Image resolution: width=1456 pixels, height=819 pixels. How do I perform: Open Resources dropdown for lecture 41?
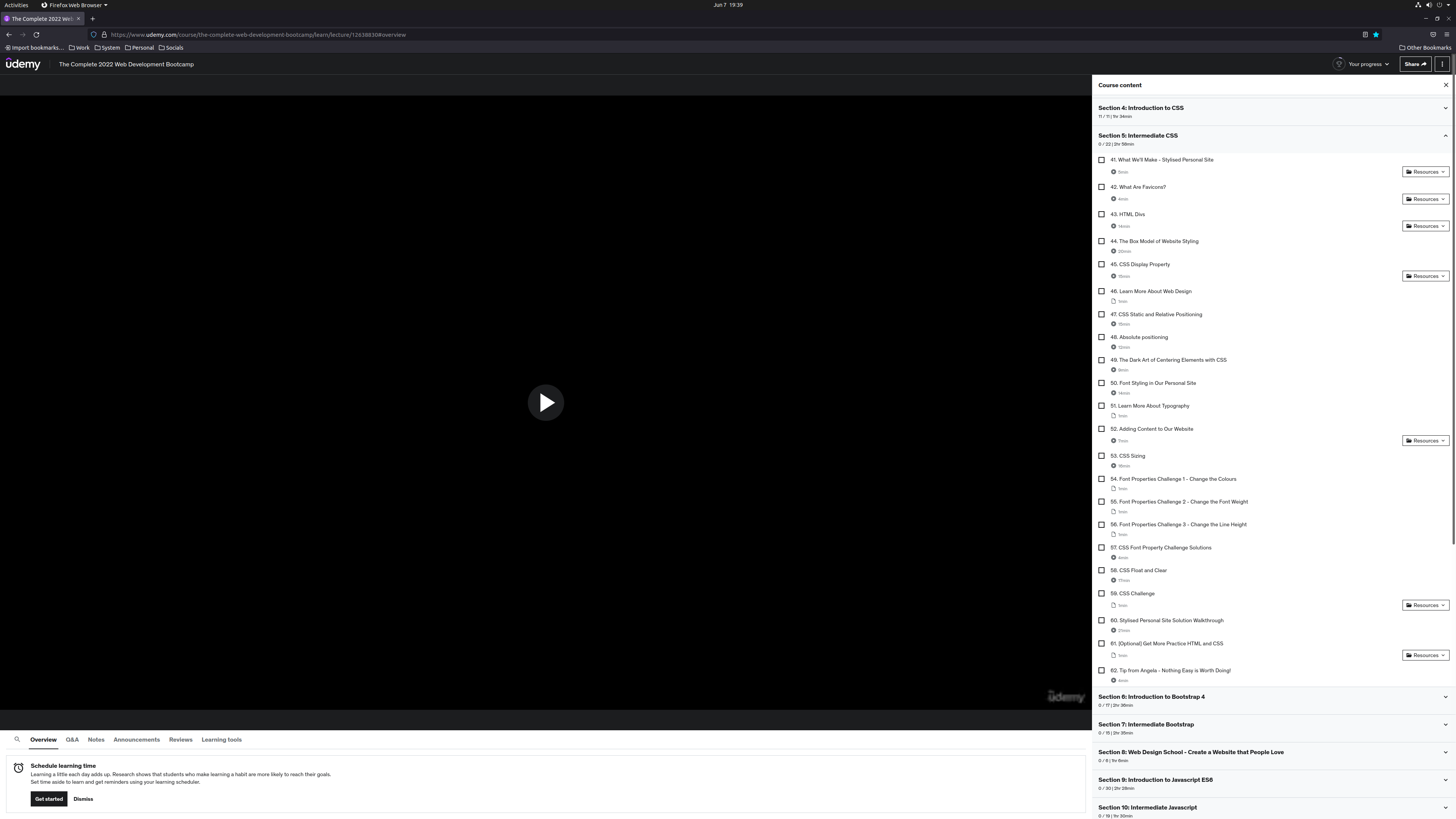(1426, 172)
